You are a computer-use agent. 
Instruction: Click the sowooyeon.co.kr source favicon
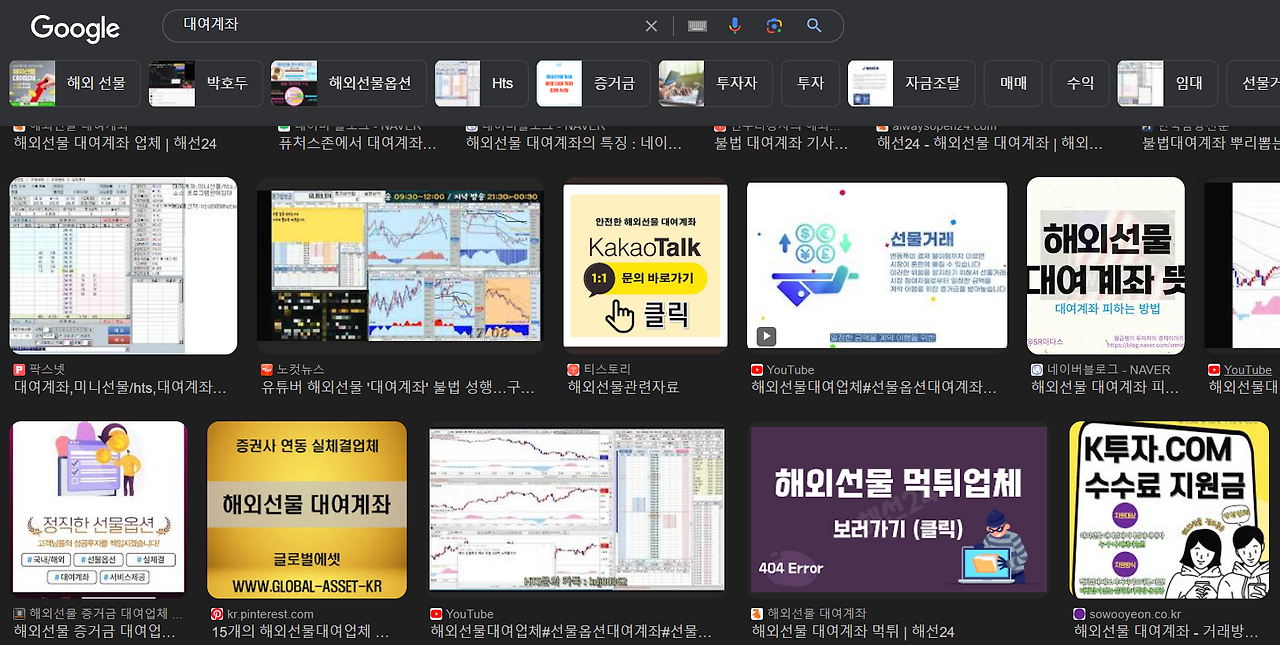tap(1079, 614)
